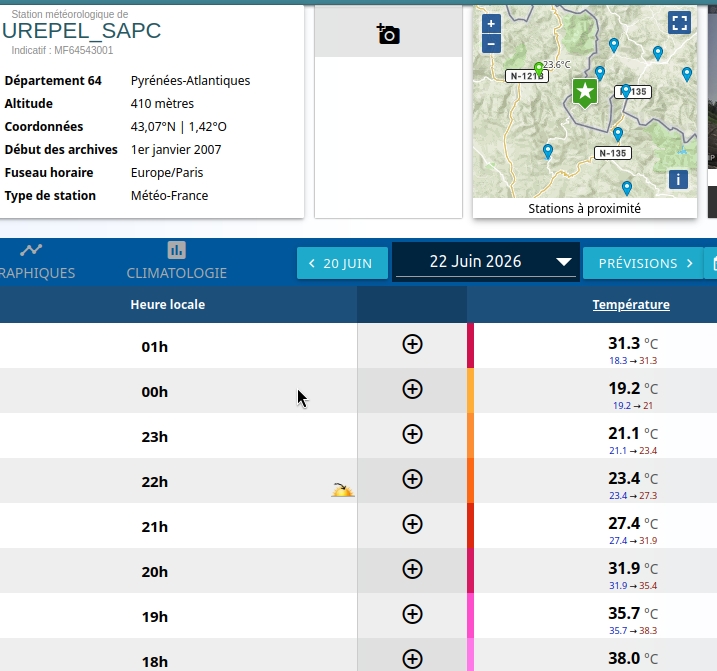Expand details for the 00h row
Image resolution: width=717 pixels, height=671 pixels.
(x=412, y=389)
